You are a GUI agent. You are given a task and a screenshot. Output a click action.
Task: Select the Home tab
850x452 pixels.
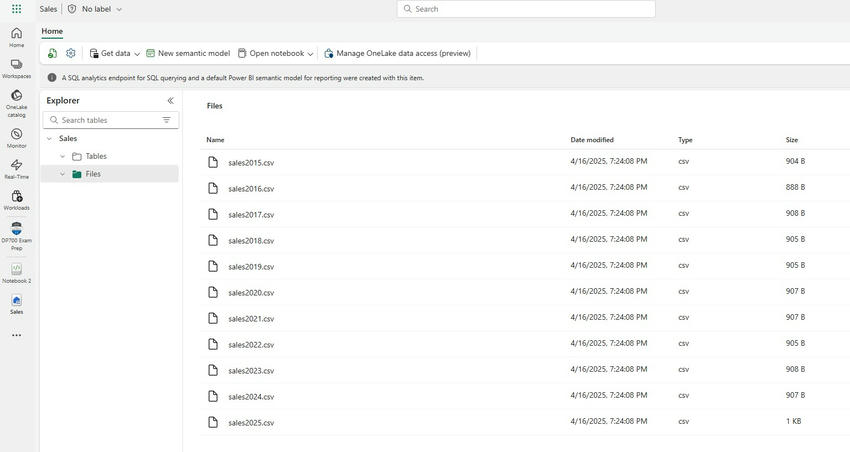[x=52, y=31]
